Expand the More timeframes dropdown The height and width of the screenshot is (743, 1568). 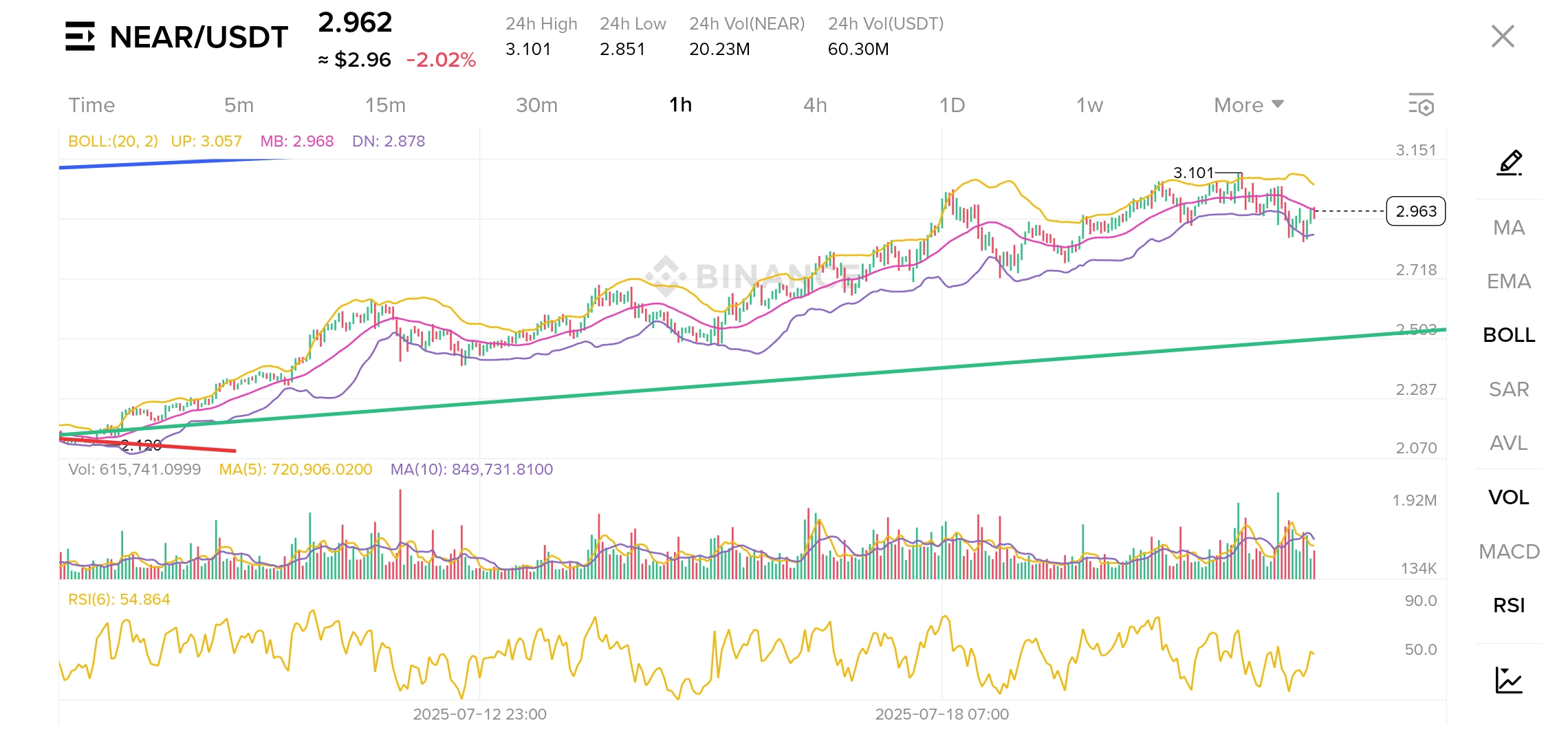(1248, 105)
